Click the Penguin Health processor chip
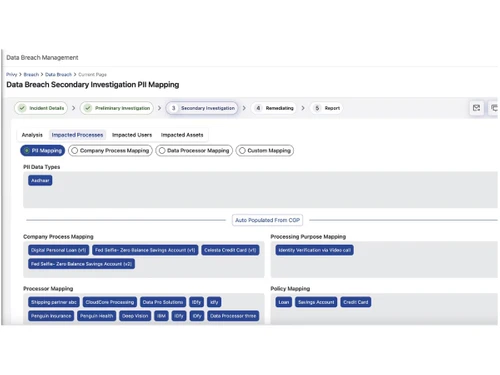 click(97, 316)
